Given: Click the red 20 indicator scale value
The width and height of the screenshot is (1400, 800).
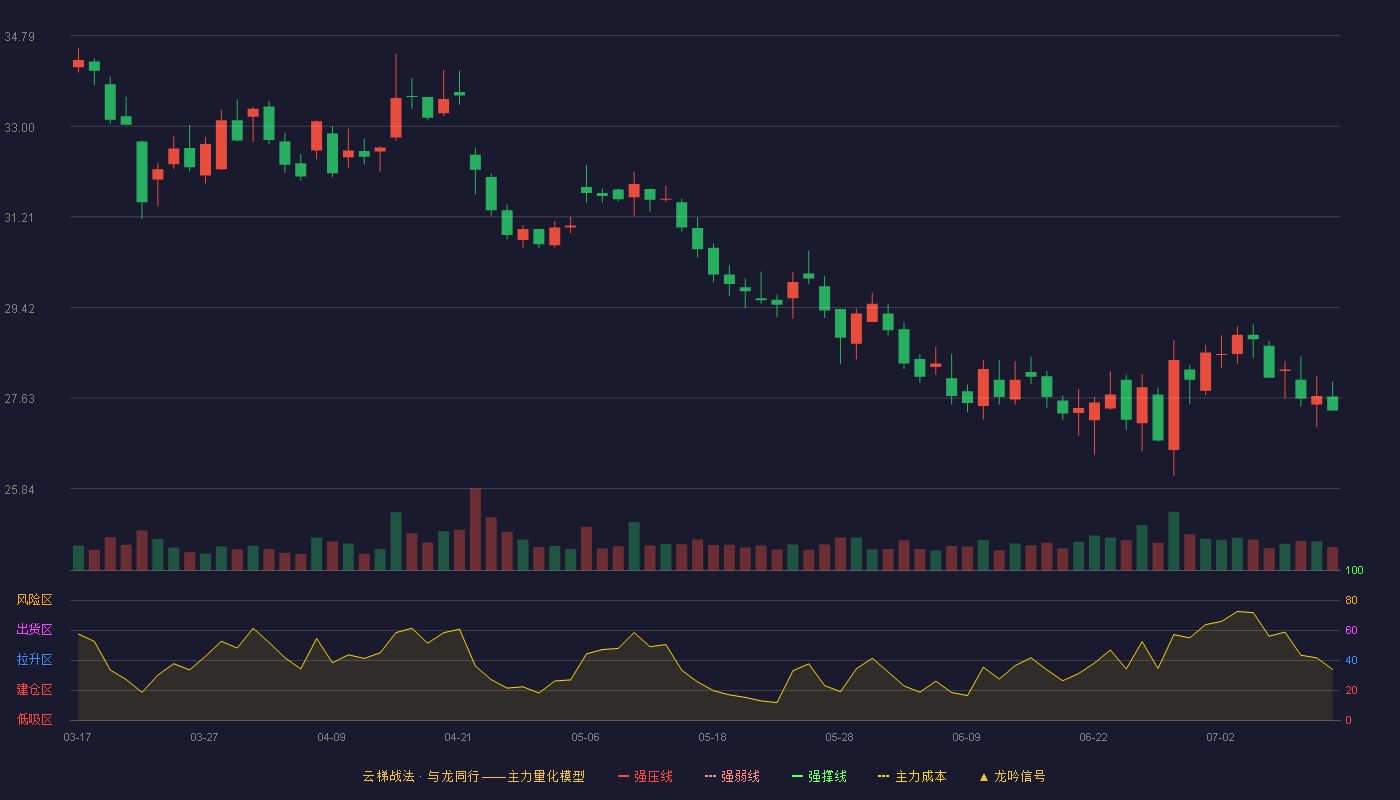Looking at the screenshot, I should [1351, 690].
